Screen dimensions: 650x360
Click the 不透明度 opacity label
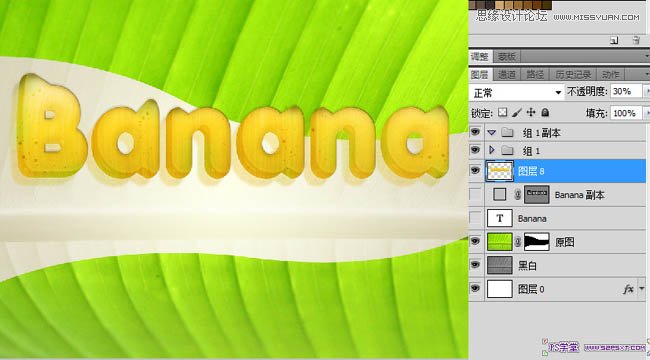[x=587, y=92]
